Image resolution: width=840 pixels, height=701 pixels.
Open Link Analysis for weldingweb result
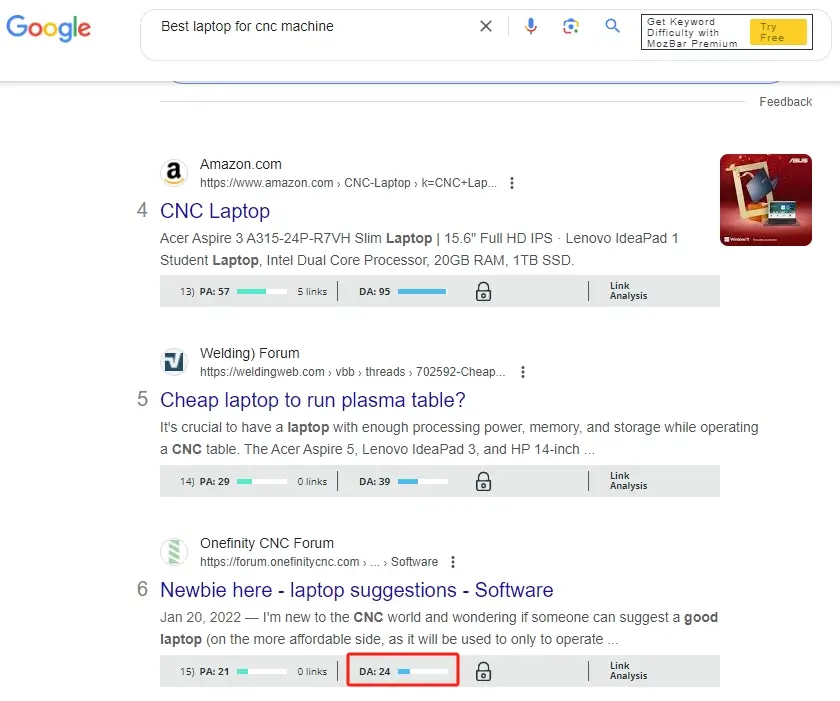[x=628, y=481]
